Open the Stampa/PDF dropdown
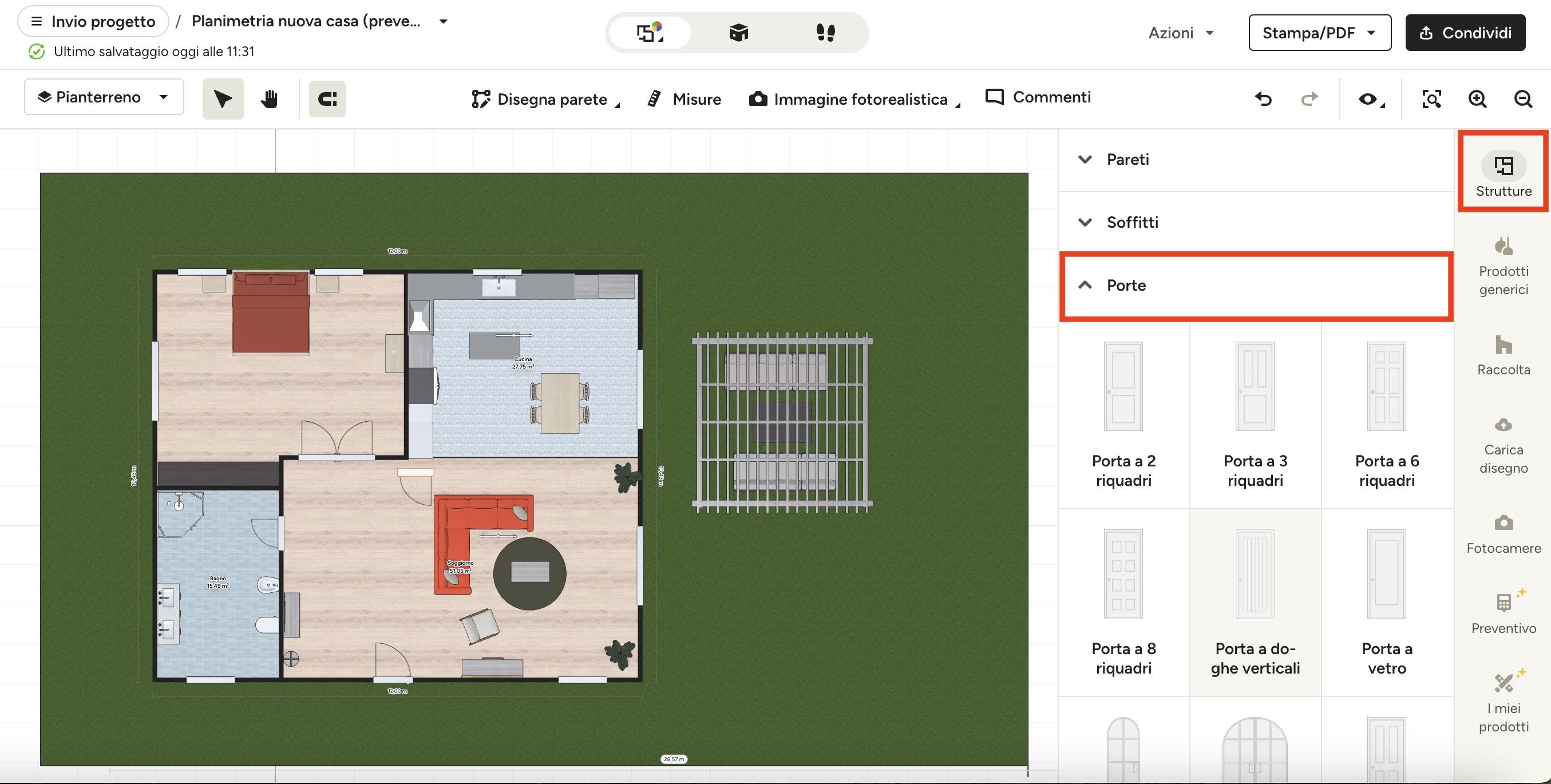The height and width of the screenshot is (784, 1551). 1320,33
